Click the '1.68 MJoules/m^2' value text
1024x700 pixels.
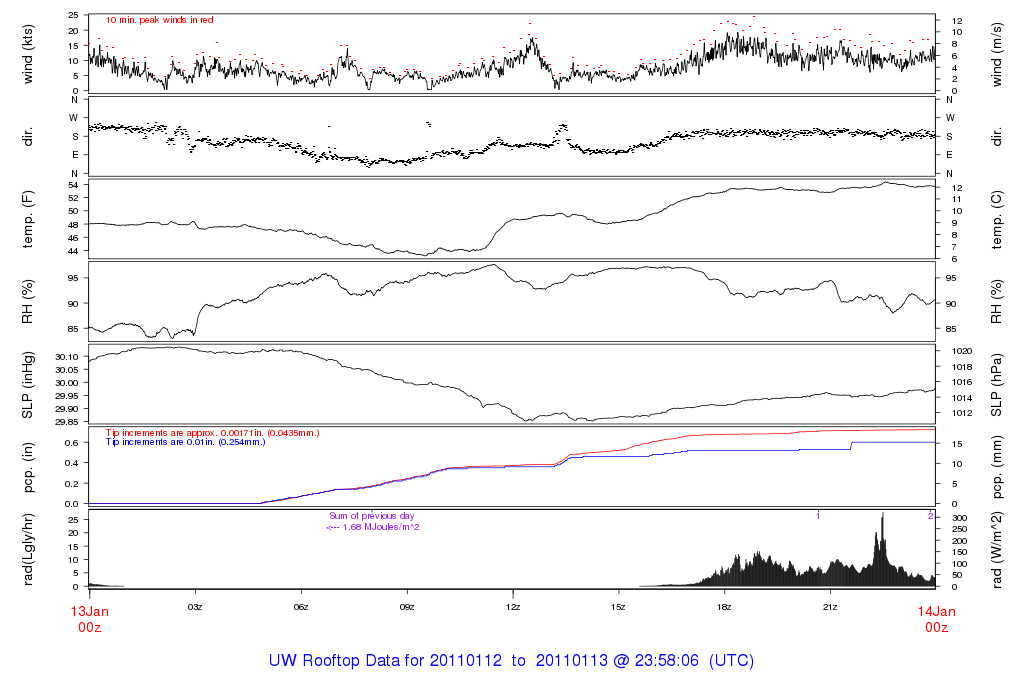point(379,526)
